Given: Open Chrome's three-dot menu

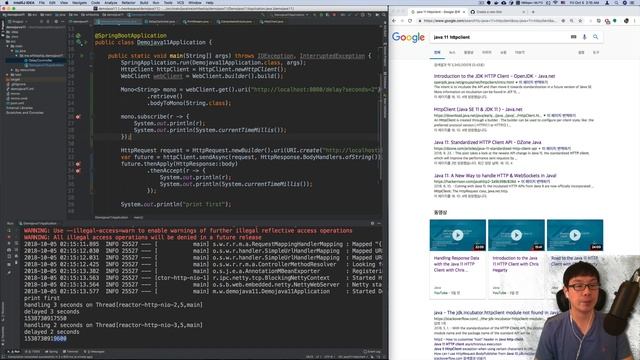Looking at the screenshot, I should (635, 20).
